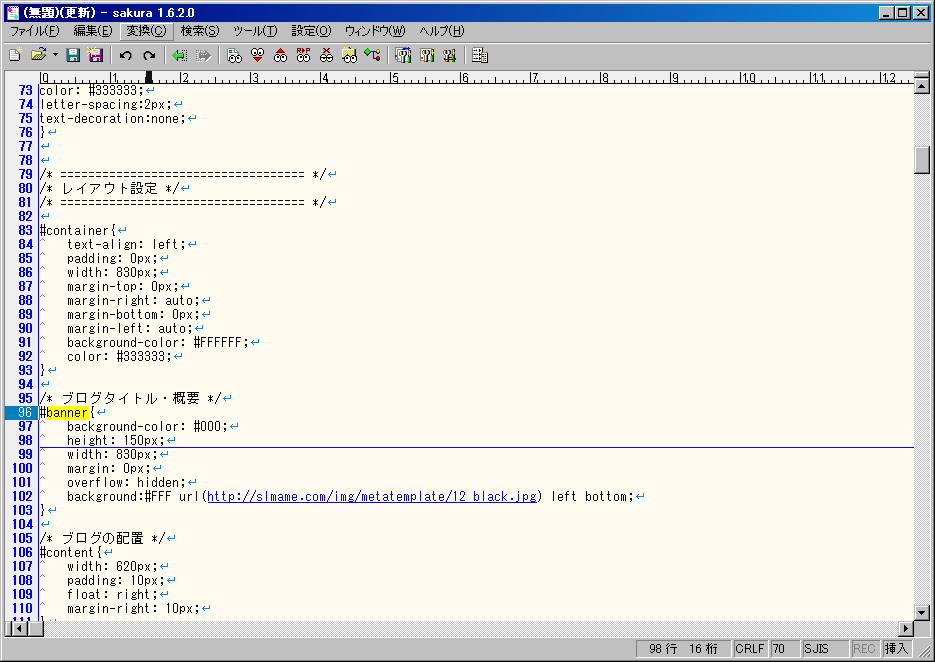The image size is (935, 662).
Task: Click the last toolbar list icon
Action: point(479,55)
